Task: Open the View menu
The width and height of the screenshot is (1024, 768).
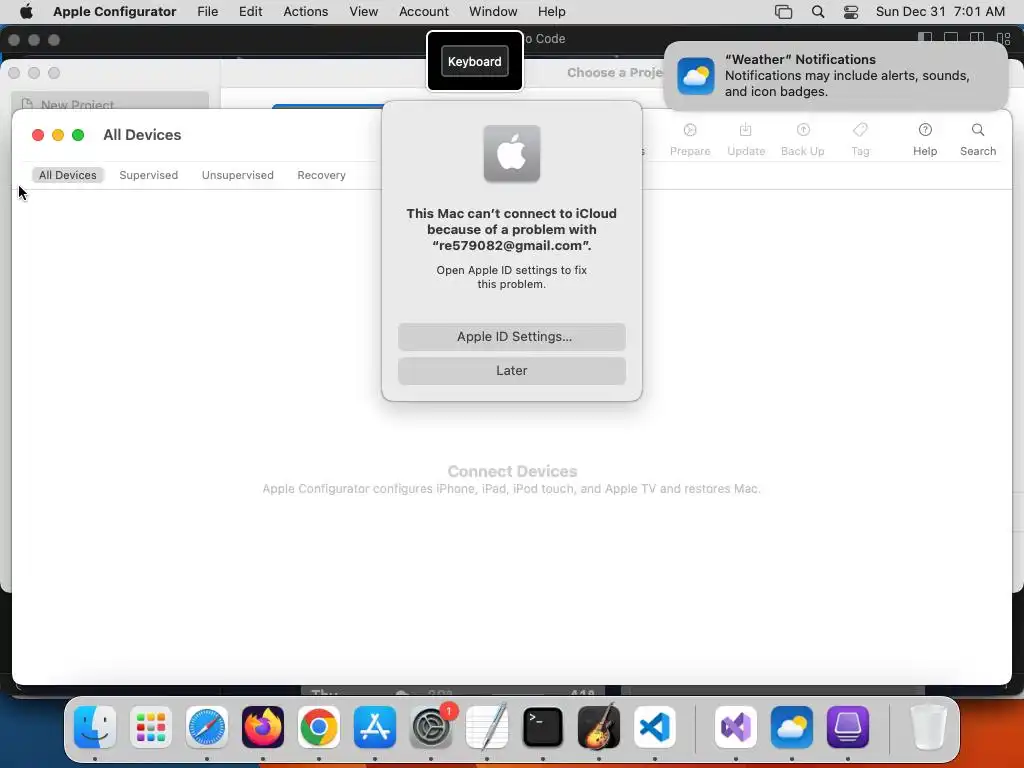Action: tap(363, 11)
